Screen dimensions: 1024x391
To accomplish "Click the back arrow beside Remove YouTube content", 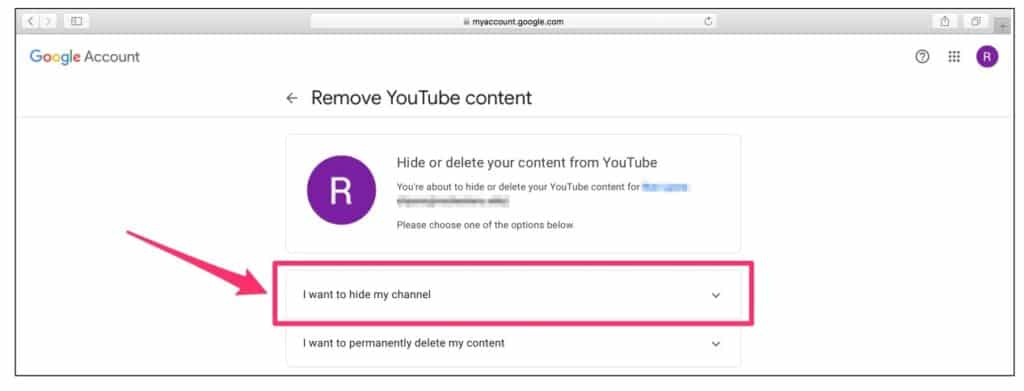I will pyautogui.click(x=292, y=98).
